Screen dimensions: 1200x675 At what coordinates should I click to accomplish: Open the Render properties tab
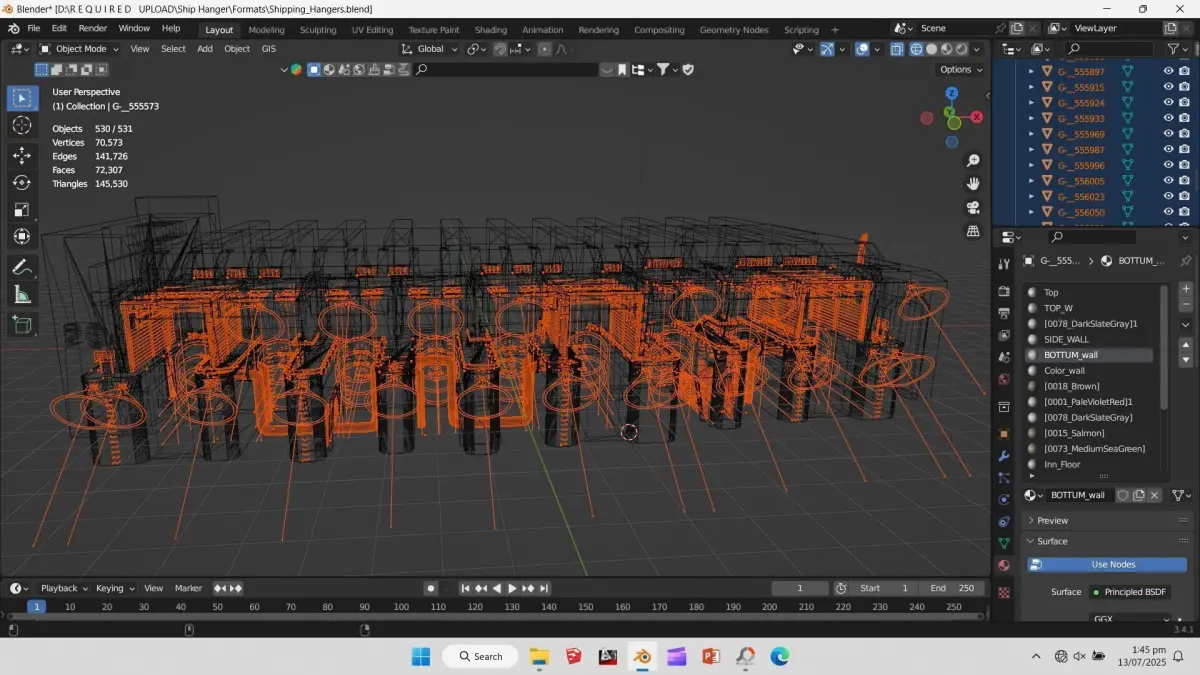pos(1004,291)
